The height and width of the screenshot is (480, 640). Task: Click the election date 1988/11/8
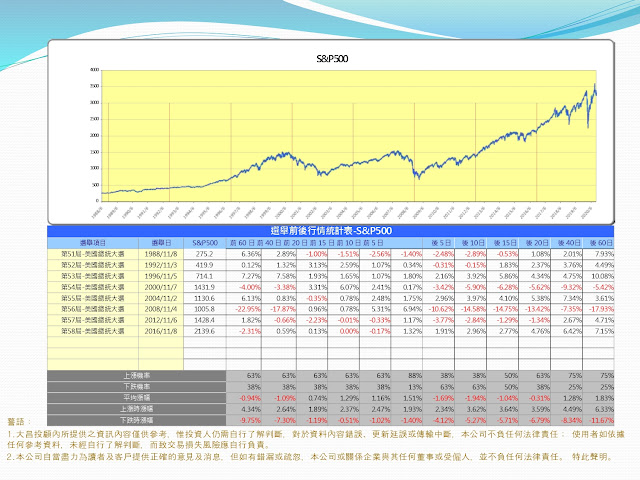point(161,254)
